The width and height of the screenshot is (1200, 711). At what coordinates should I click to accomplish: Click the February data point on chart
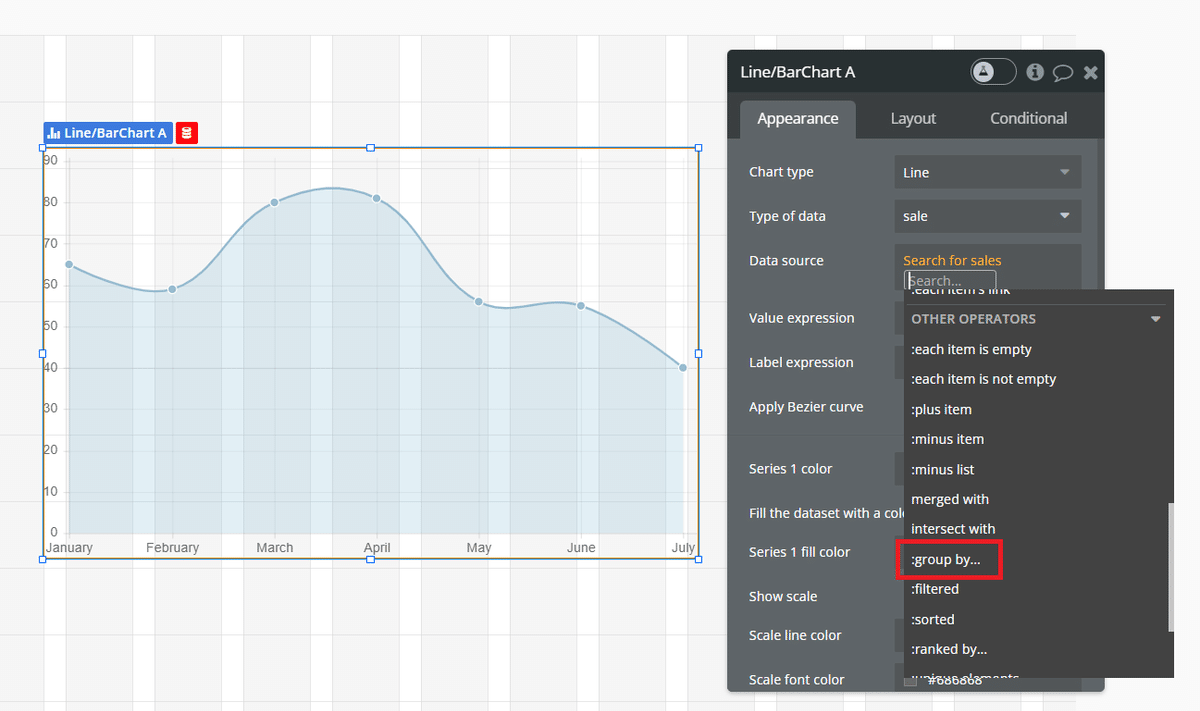(x=172, y=289)
